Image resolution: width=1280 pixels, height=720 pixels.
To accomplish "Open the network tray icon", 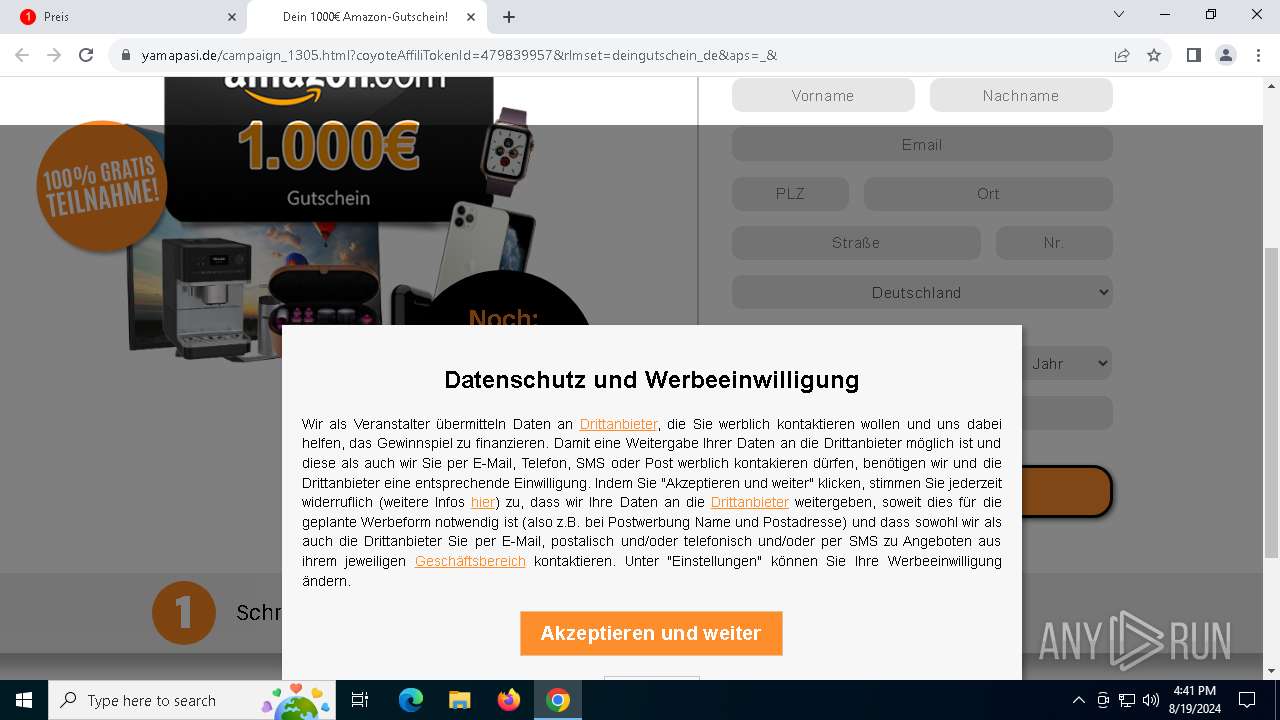I will 1127,700.
